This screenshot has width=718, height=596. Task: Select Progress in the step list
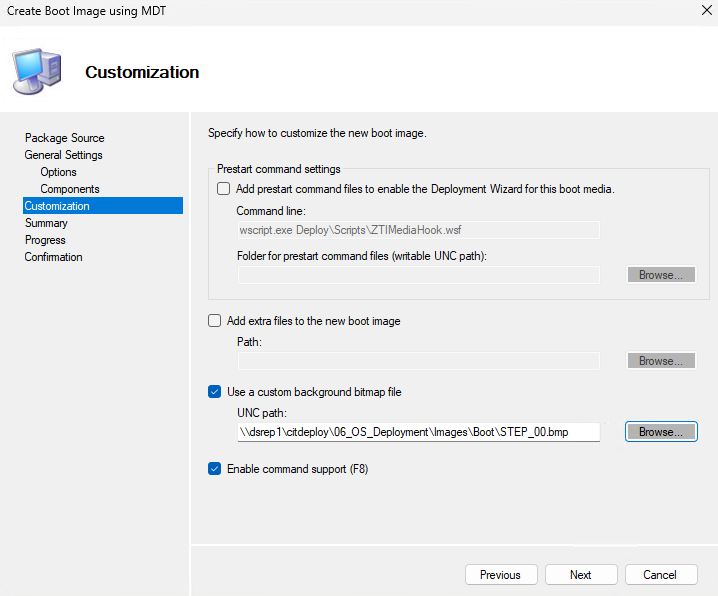point(45,240)
